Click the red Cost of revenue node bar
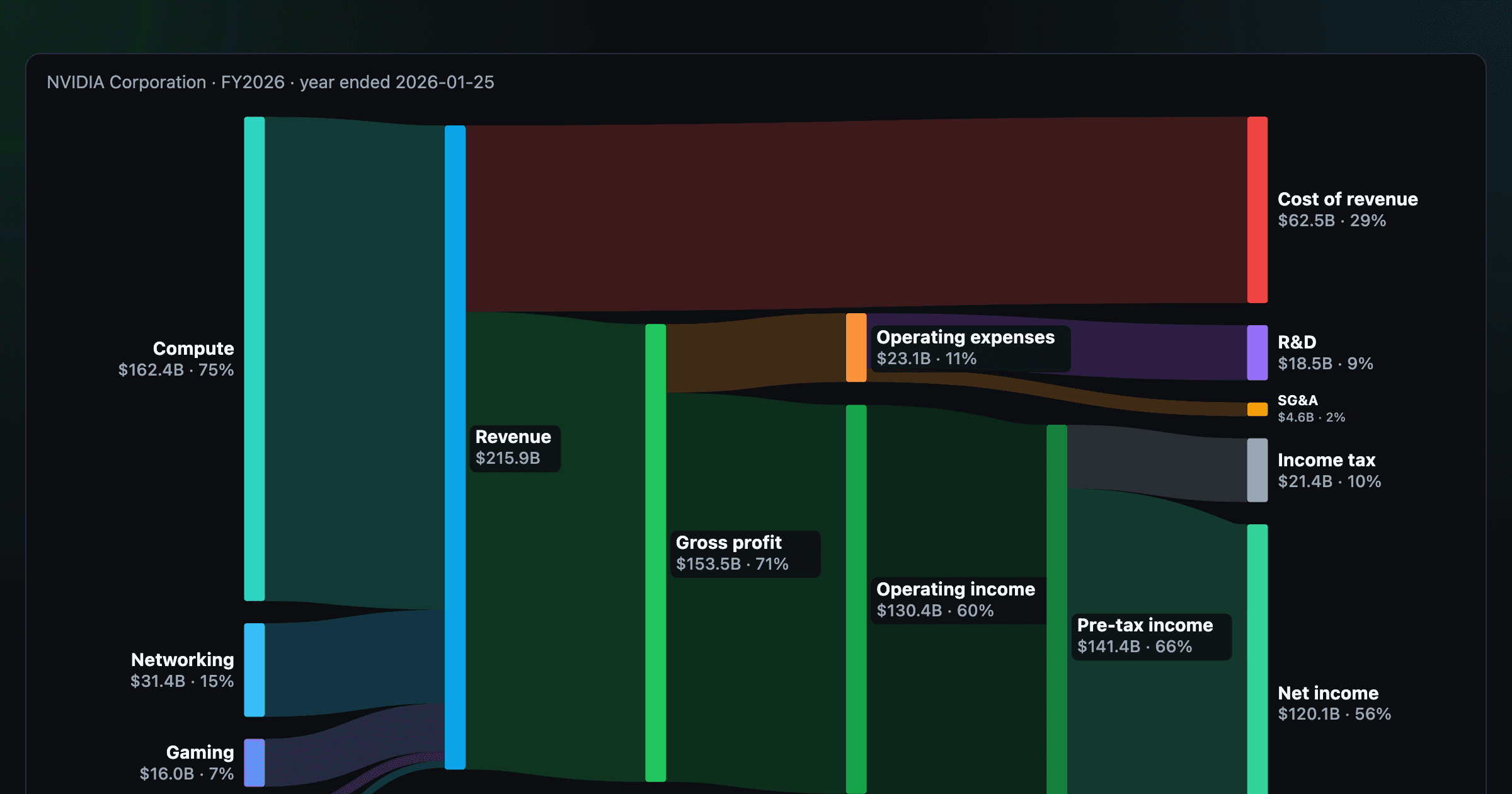Image resolution: width=1512 pixels, height=794 pixels. pyautogui.click(x=1257, y=210)
